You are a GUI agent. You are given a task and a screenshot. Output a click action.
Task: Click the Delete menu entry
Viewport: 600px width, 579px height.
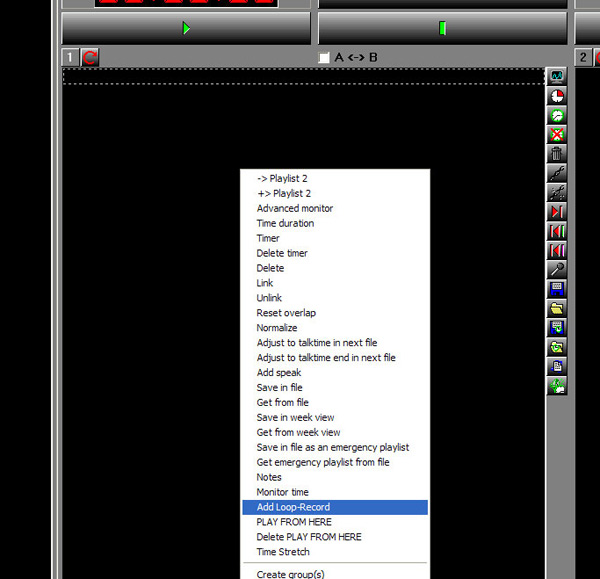335,268
